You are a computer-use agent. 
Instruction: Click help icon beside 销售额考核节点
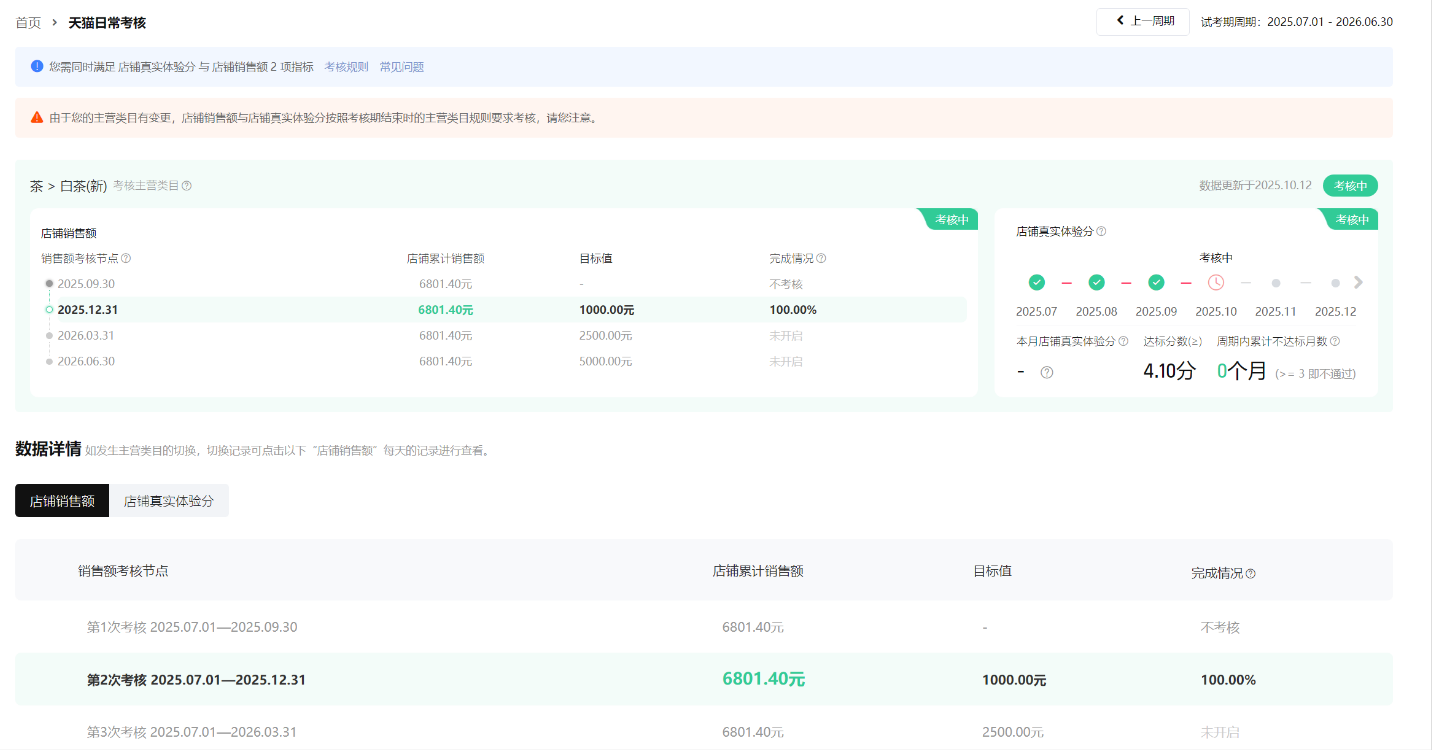(x=126, y=258)
